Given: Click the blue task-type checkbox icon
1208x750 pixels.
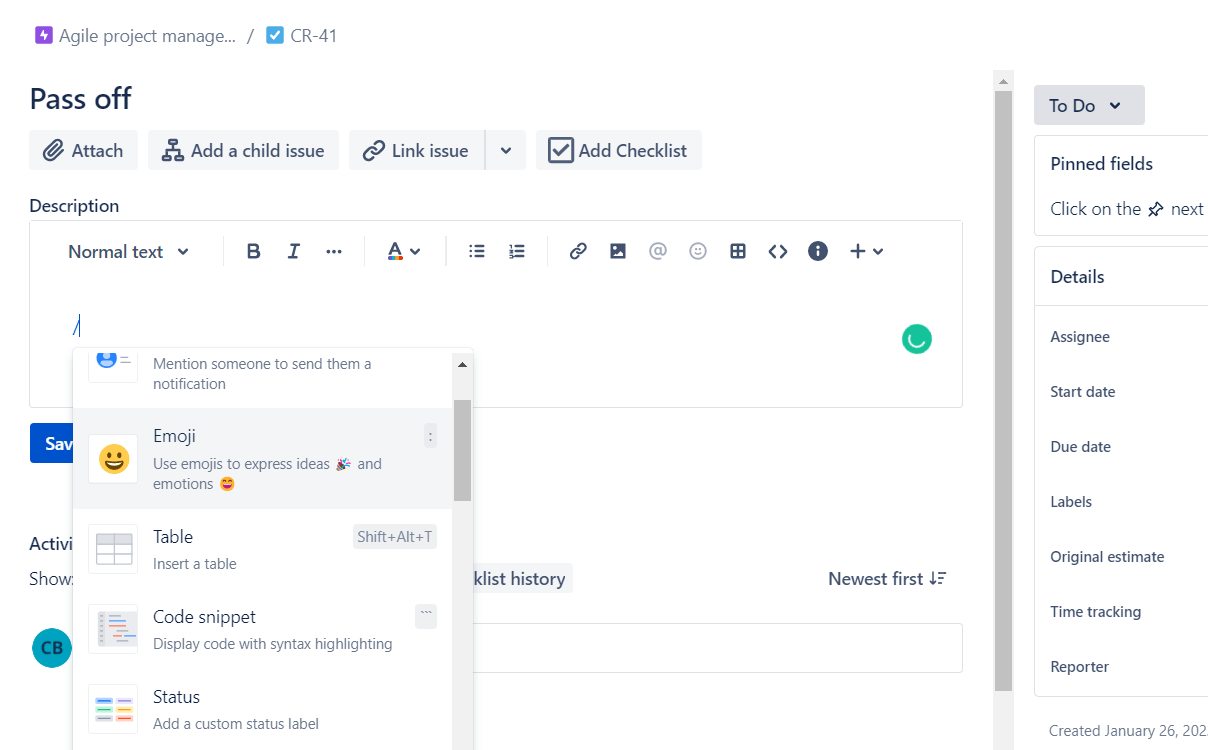Looking at the screenshot, I should 275,36.
